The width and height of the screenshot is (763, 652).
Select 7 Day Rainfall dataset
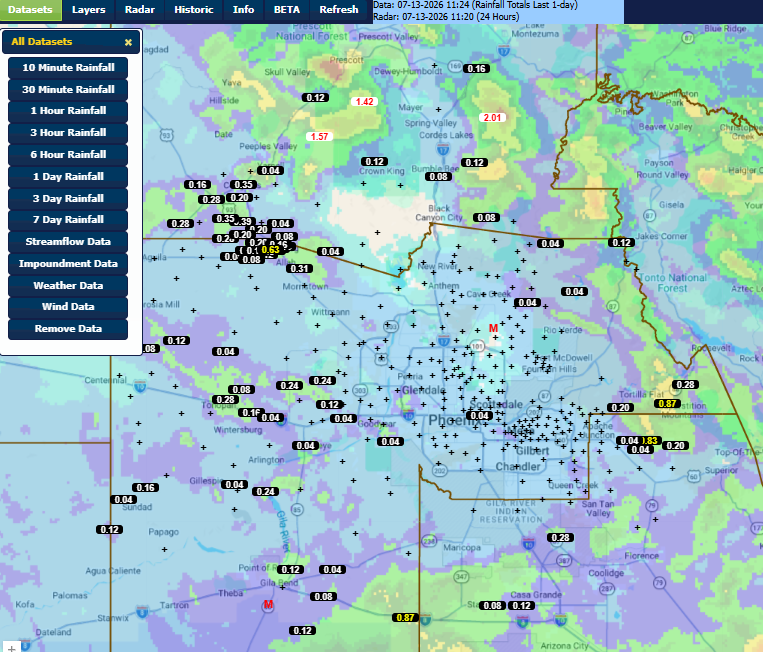click(68, 220)
